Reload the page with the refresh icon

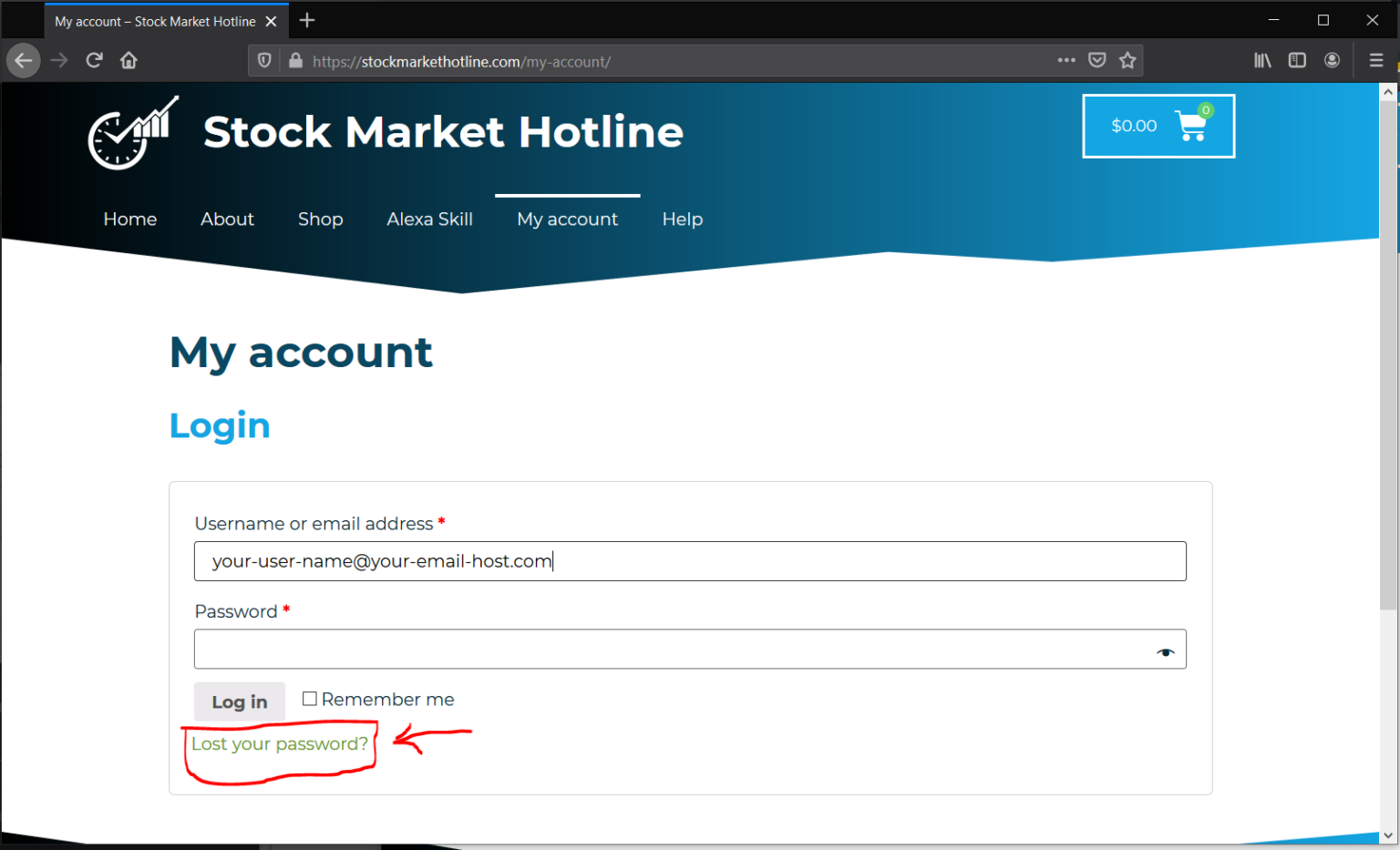pos(94,60)
